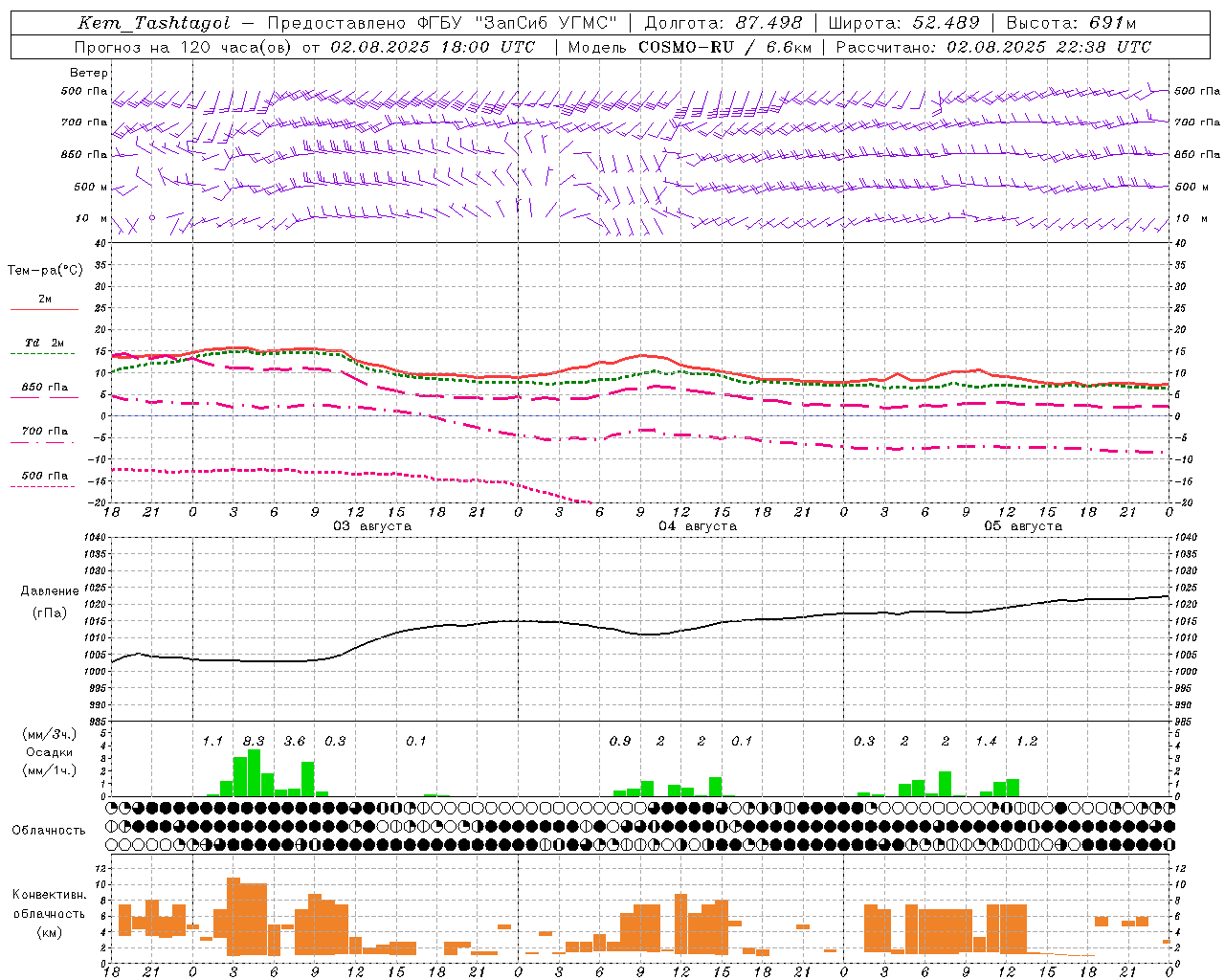The height and width of the screenshot is (980, 1225).
Task: Click the '05 августа' date label
Action: point(1023,526)
